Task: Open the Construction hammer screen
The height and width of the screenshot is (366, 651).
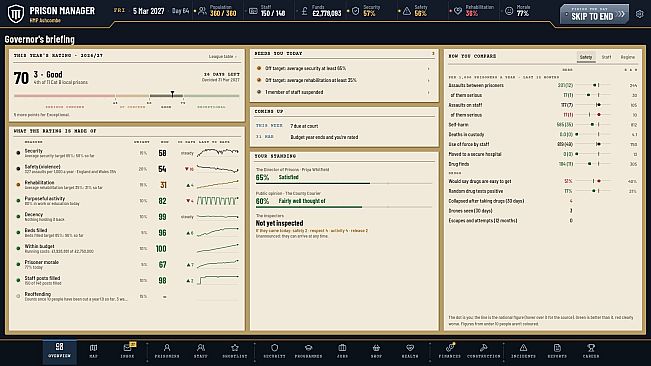Action: (484, 351)
